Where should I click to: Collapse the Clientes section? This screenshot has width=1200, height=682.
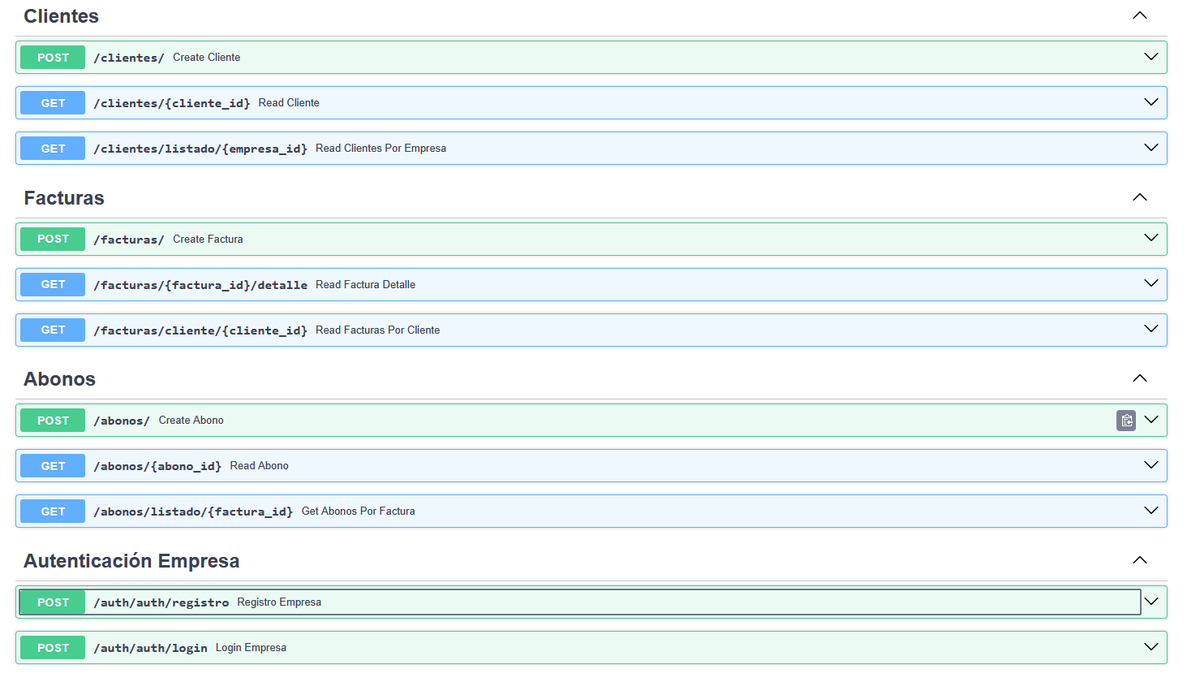[x=1139, y=16]
